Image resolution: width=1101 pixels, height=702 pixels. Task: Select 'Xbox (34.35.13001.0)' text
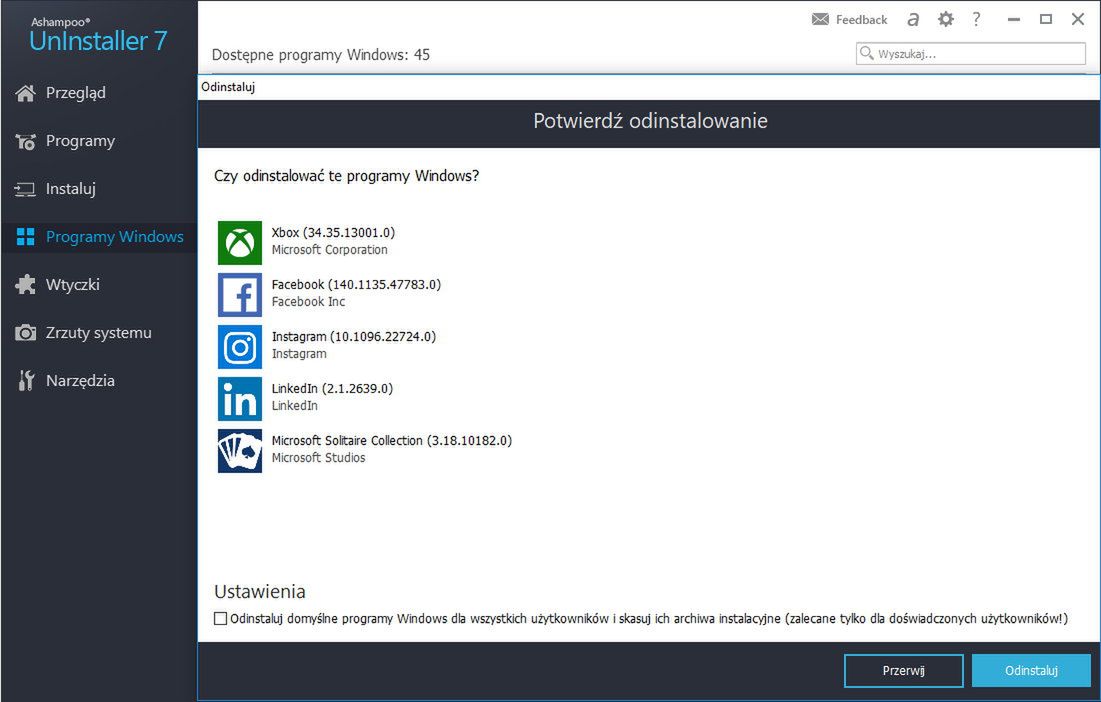[334, 232]
